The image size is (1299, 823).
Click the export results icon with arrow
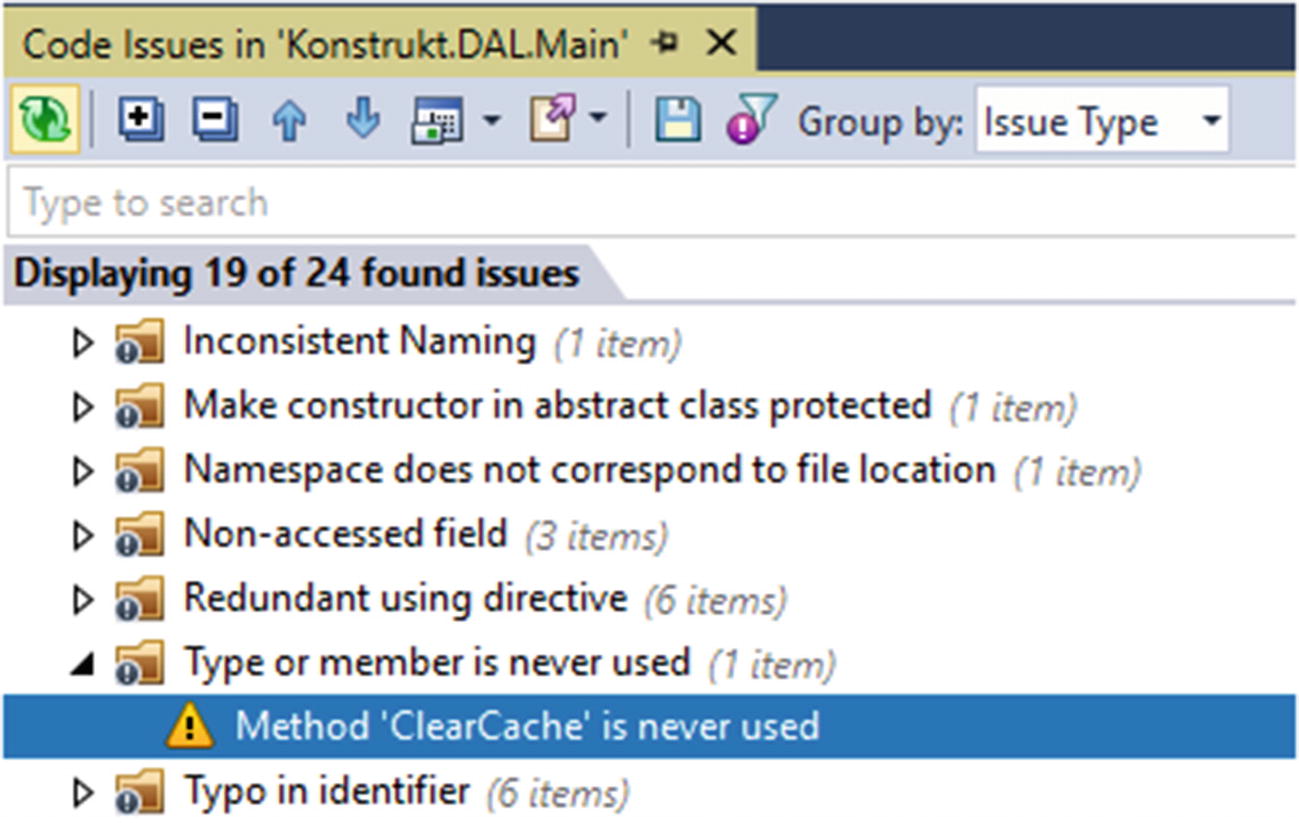tap(552, 121)
